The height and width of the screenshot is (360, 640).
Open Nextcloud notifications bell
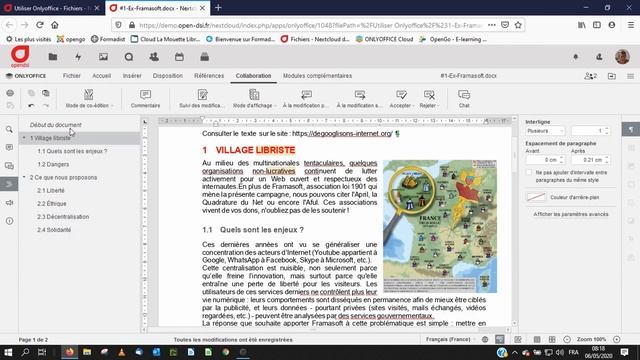[576, 57]
